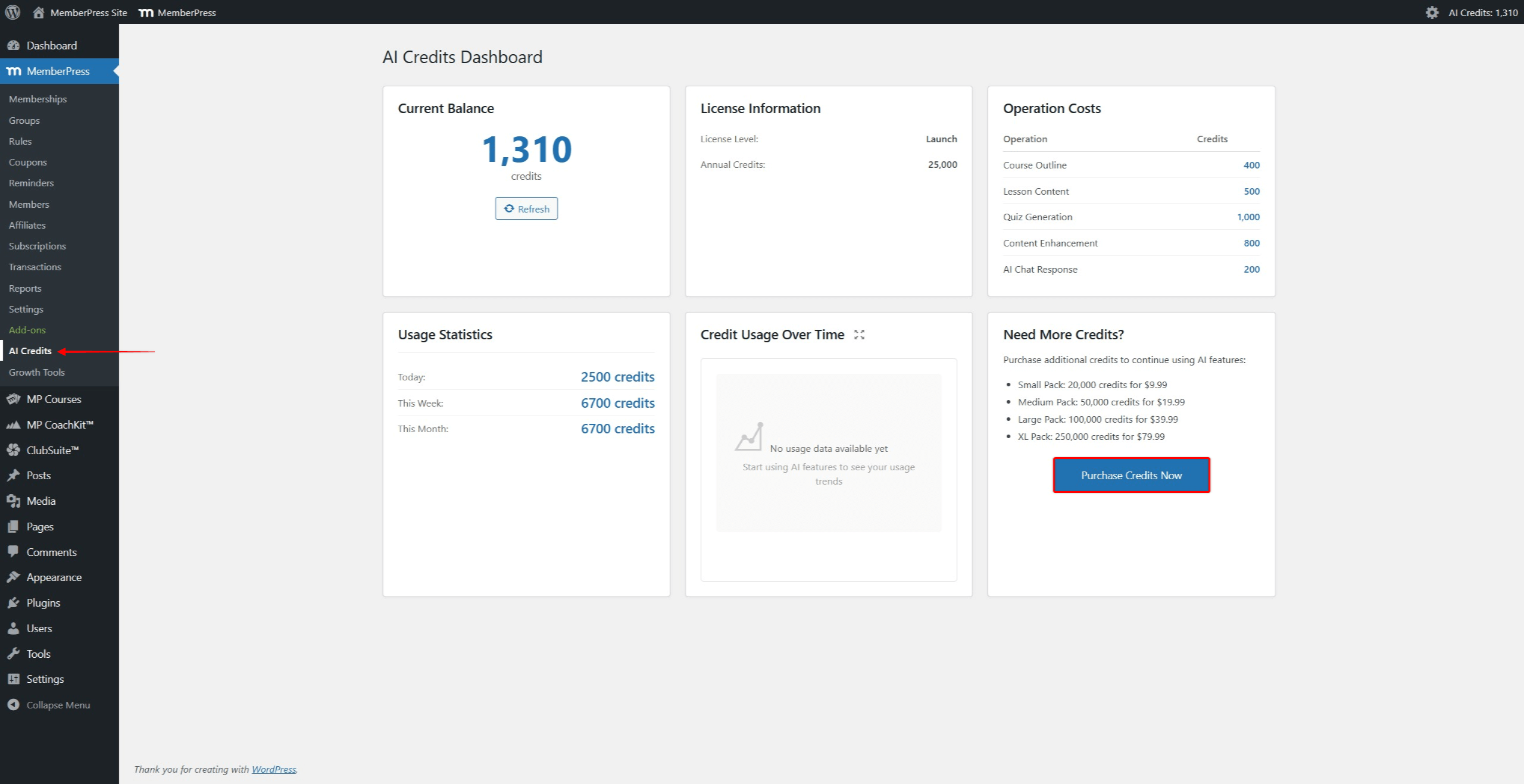Open the Transactions menu entry

click(x=35, y=267)
